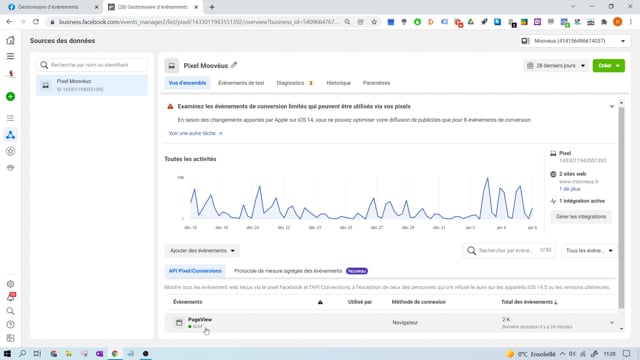This screenshot has height=360, width=640.
Task: Click the warning column triangle header
Action: [x=320, y=302]
